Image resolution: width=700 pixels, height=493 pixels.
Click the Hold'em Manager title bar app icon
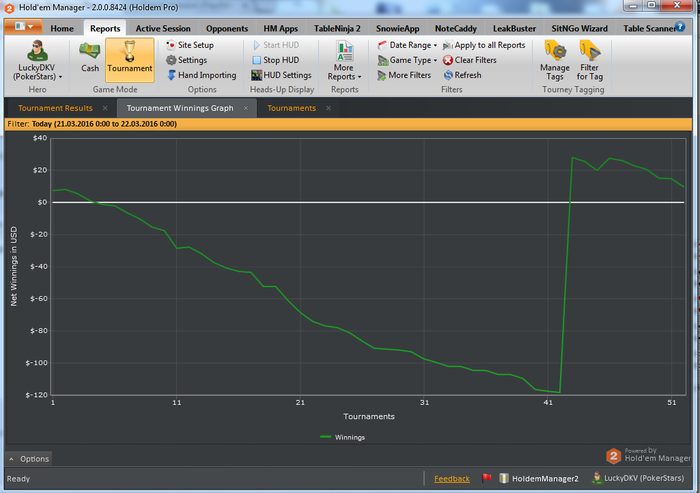click(9, 8)
